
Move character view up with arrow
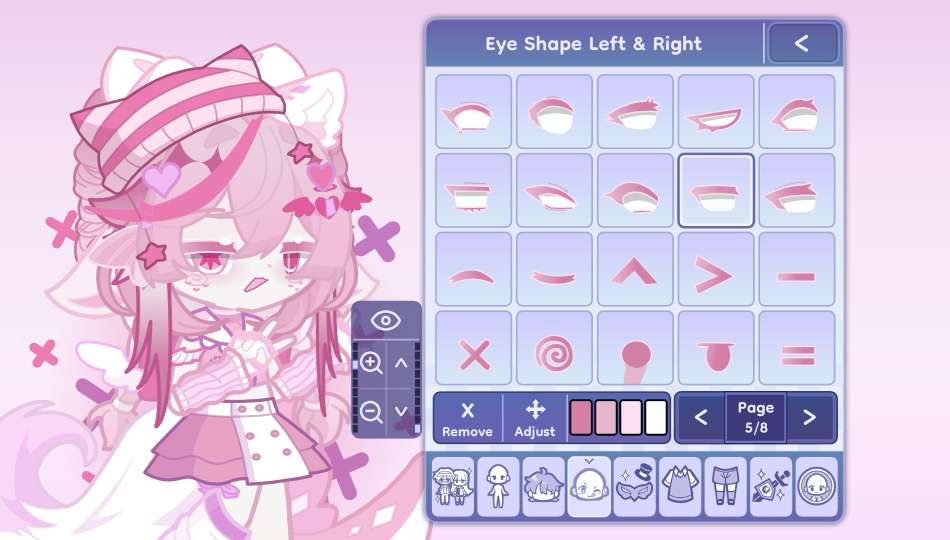click(x=401, y=363)
